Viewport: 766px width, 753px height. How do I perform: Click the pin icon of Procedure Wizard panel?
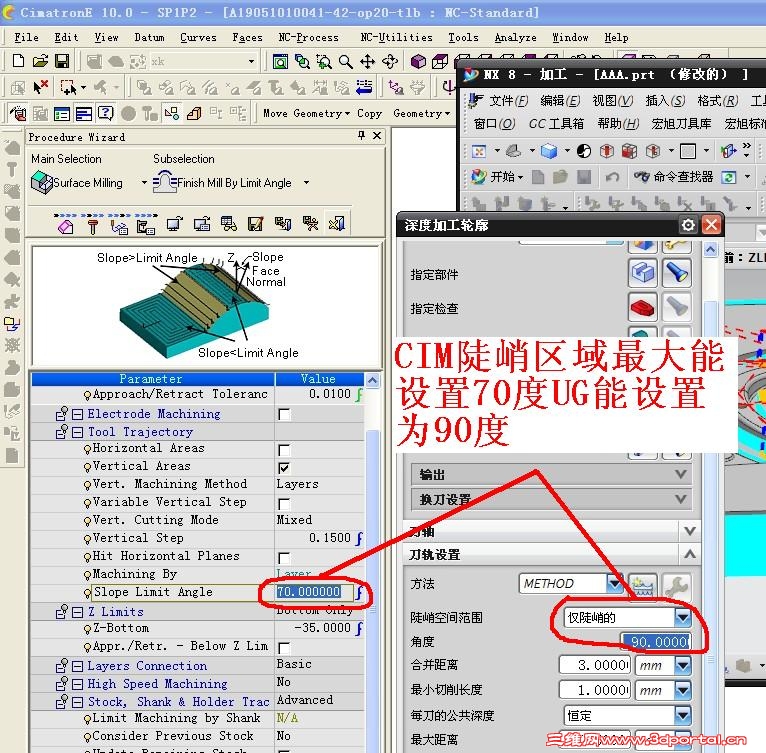point(362,135)
